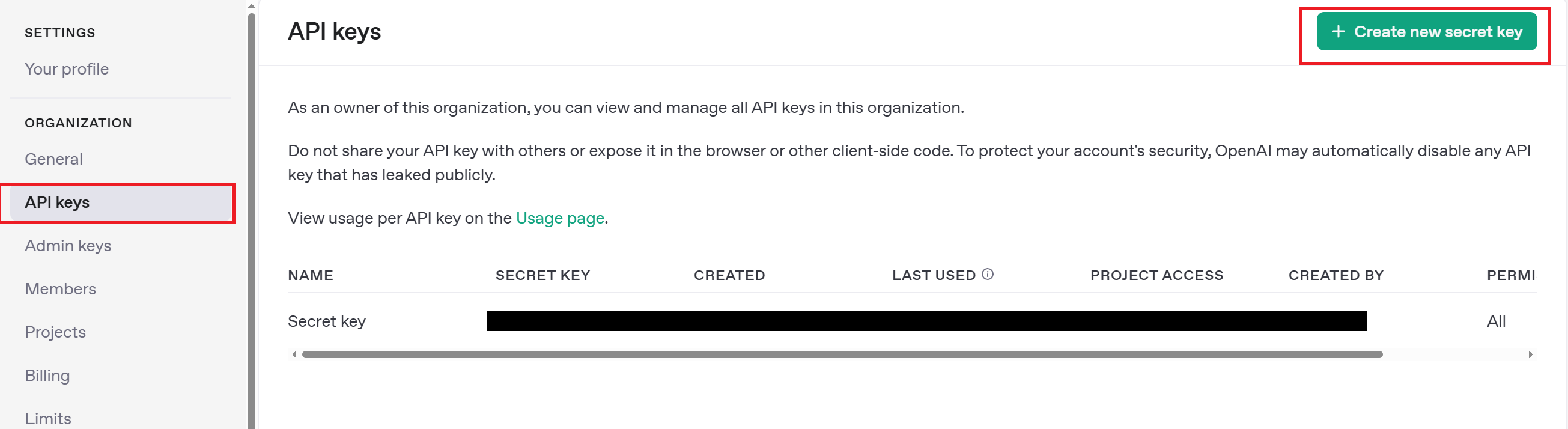Click the sidebar scrollbar up arrow
1568x429 pixels.
pos(251,6)
